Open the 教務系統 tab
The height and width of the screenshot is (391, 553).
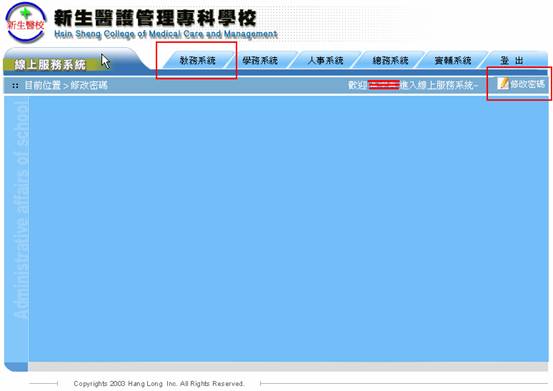[x=198, y=60]
